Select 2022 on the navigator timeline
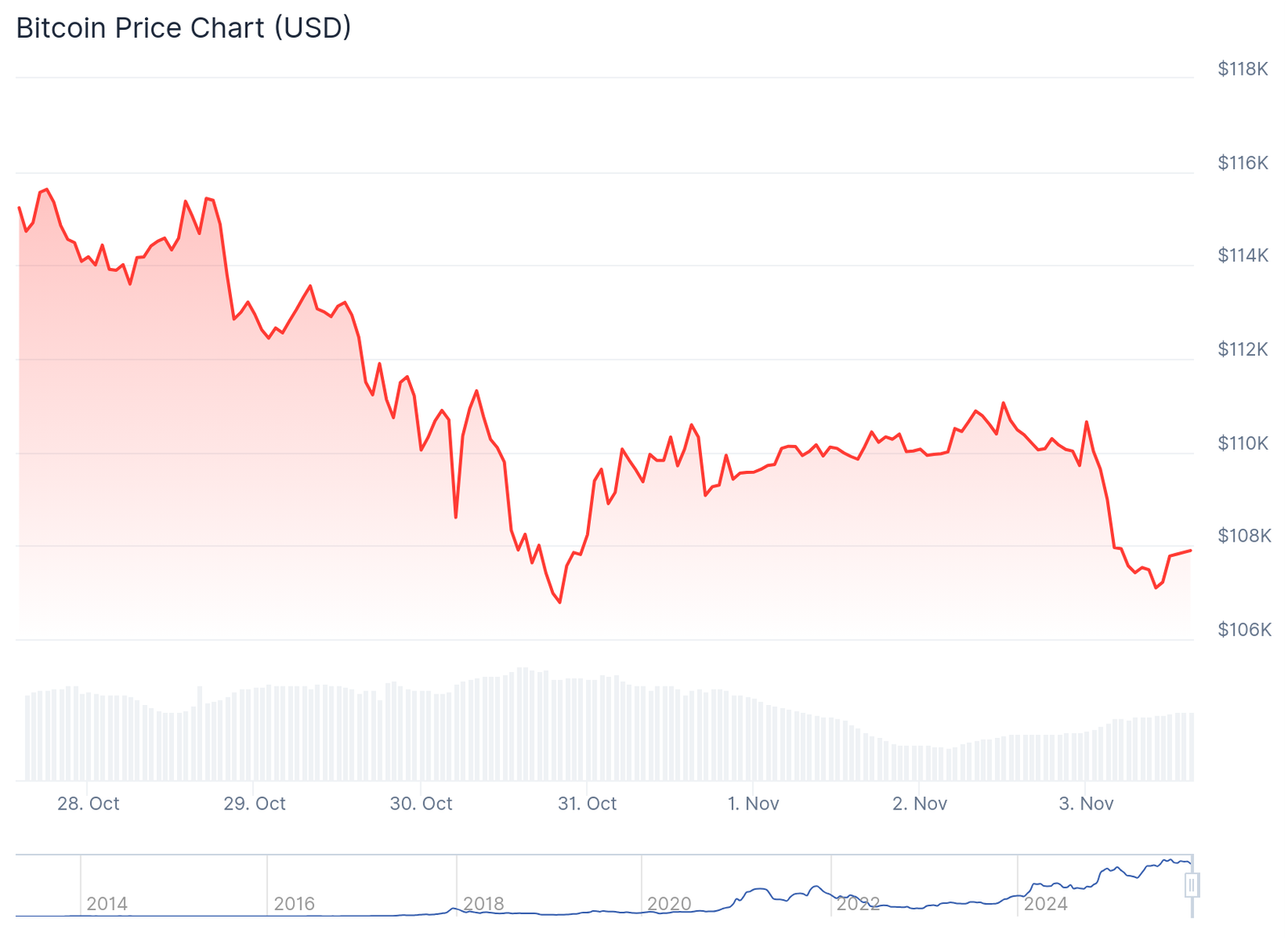 pos(858,904)
